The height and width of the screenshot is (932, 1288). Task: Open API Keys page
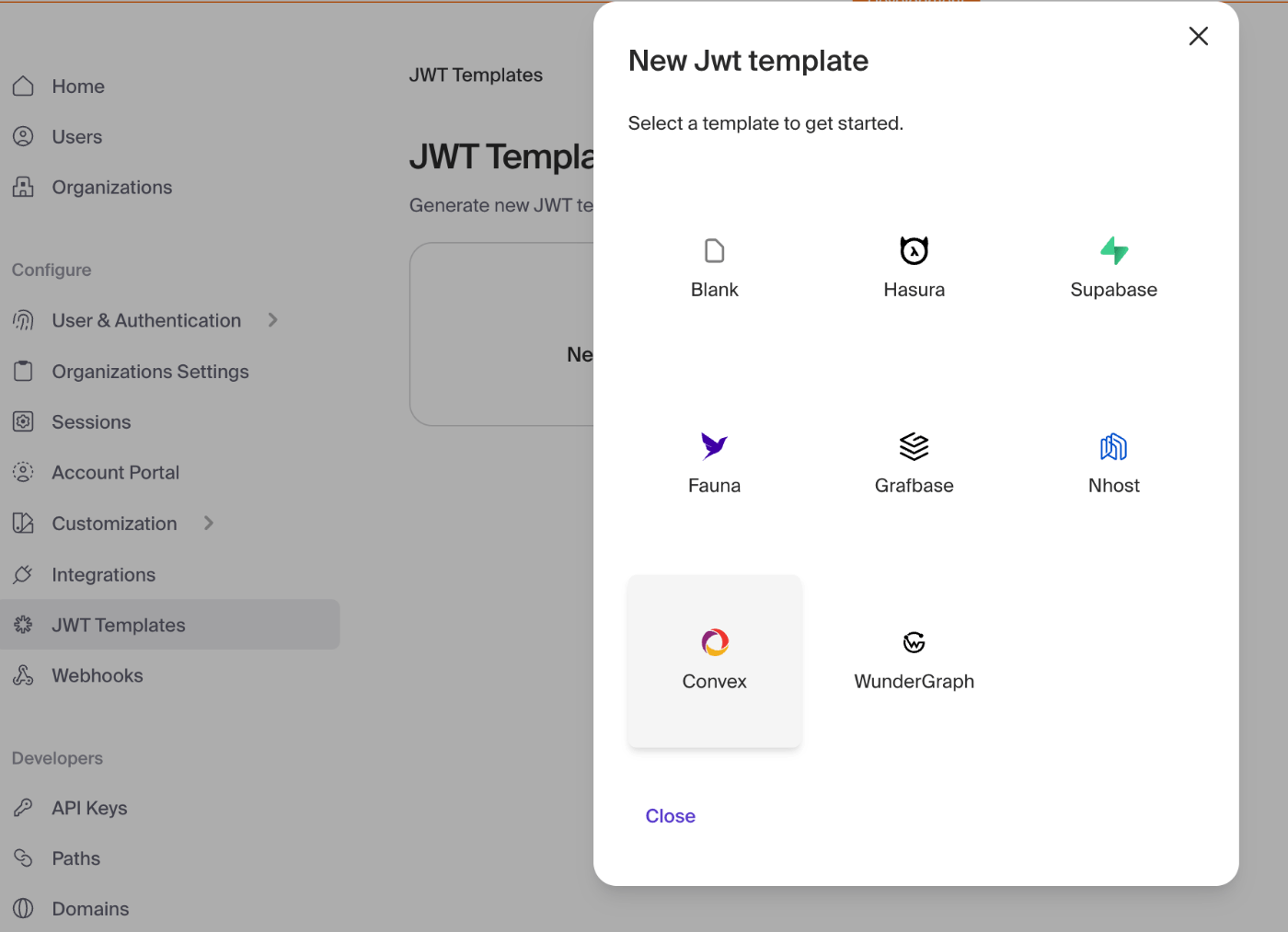point(90,809)
